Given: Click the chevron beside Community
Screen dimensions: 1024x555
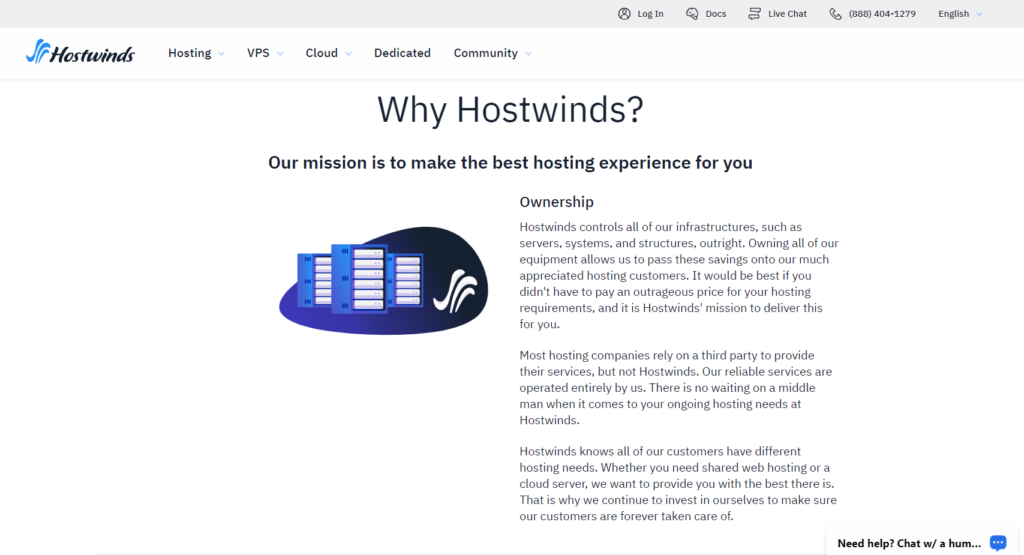Looking at the screenshot, I should [x=528, y=54].
